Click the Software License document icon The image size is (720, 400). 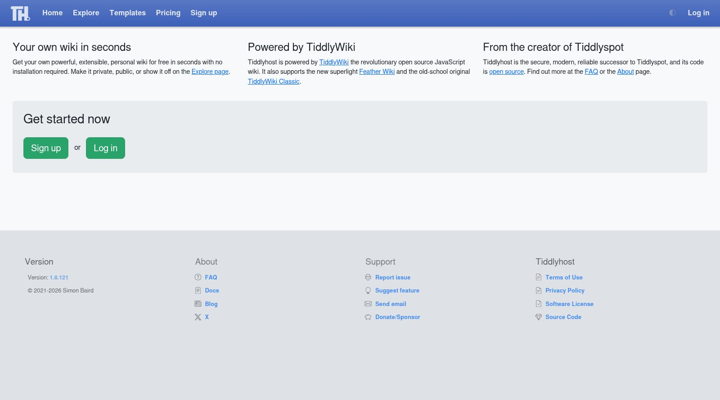click(539, 304)
